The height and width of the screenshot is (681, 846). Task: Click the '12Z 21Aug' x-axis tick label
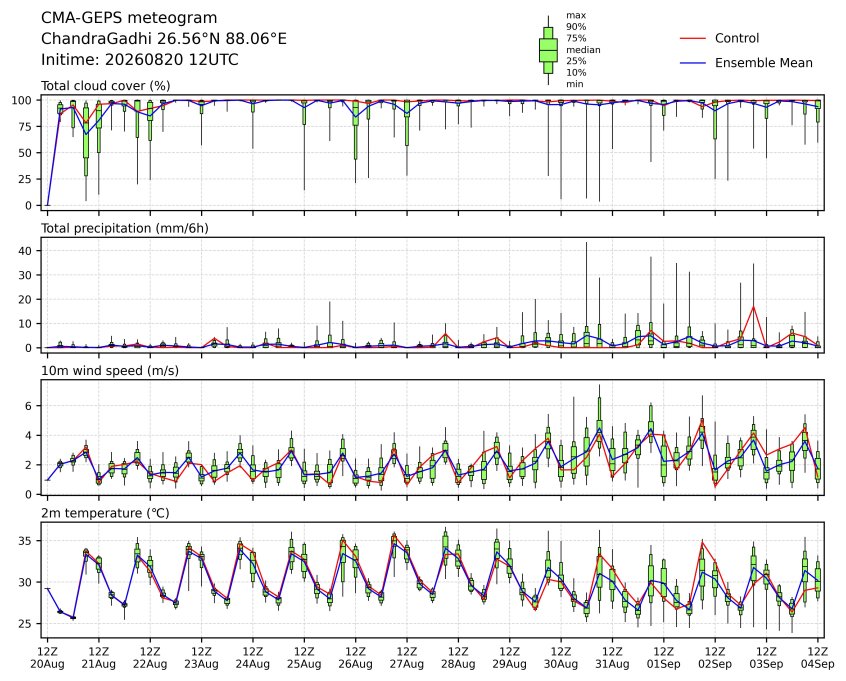click(99, 658)
